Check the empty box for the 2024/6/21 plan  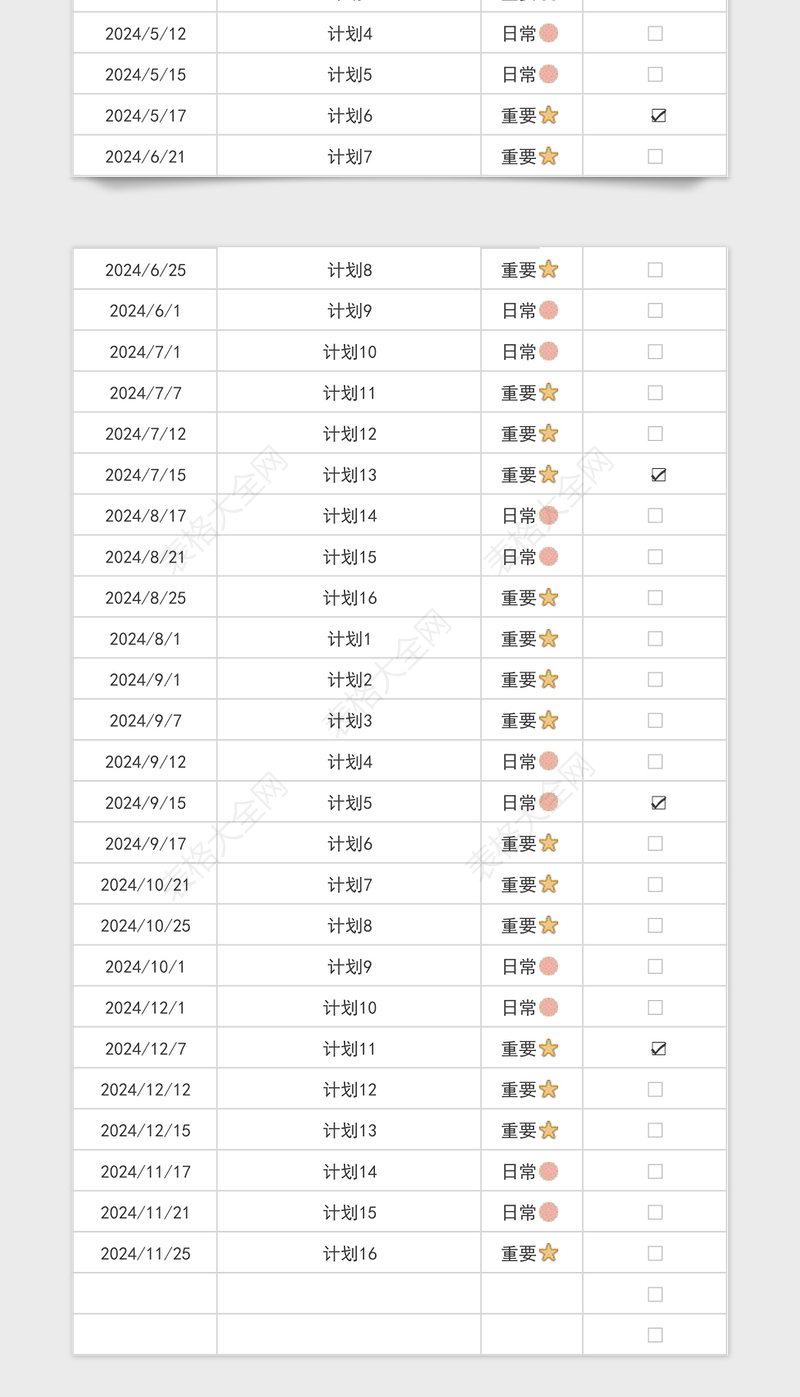pyautogui.click(x=655, y=156)
